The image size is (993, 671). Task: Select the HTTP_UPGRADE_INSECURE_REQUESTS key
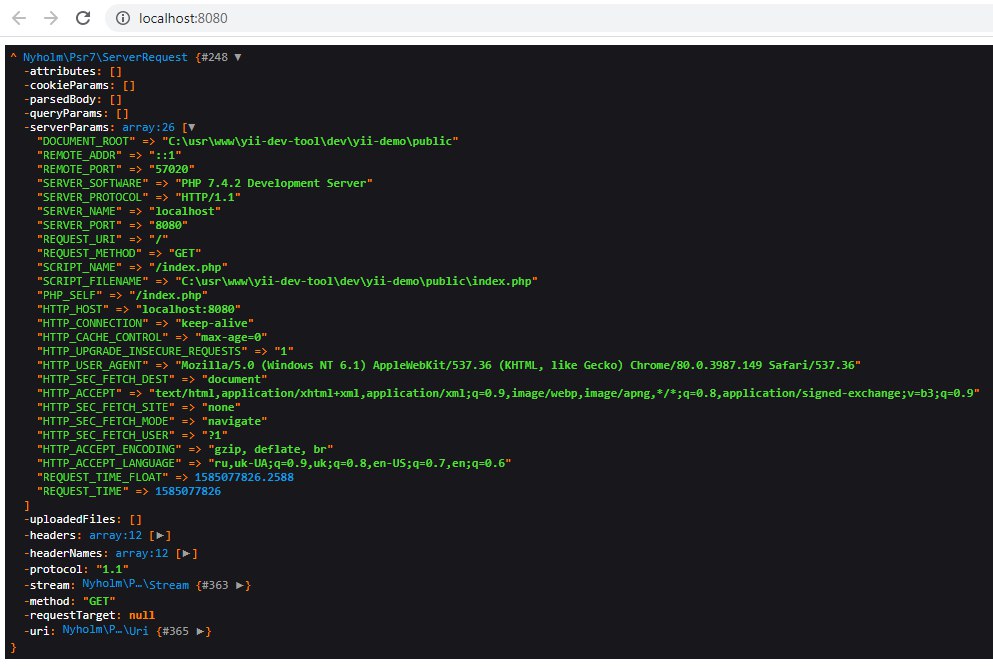click(142, 351)
